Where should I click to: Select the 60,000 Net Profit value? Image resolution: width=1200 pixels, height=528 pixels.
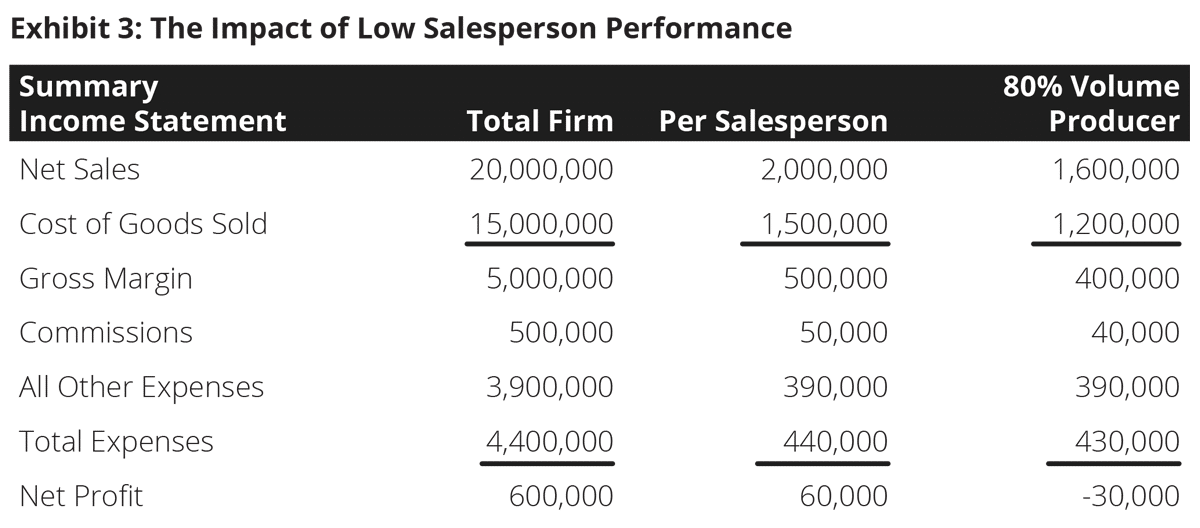pos(843,495)
